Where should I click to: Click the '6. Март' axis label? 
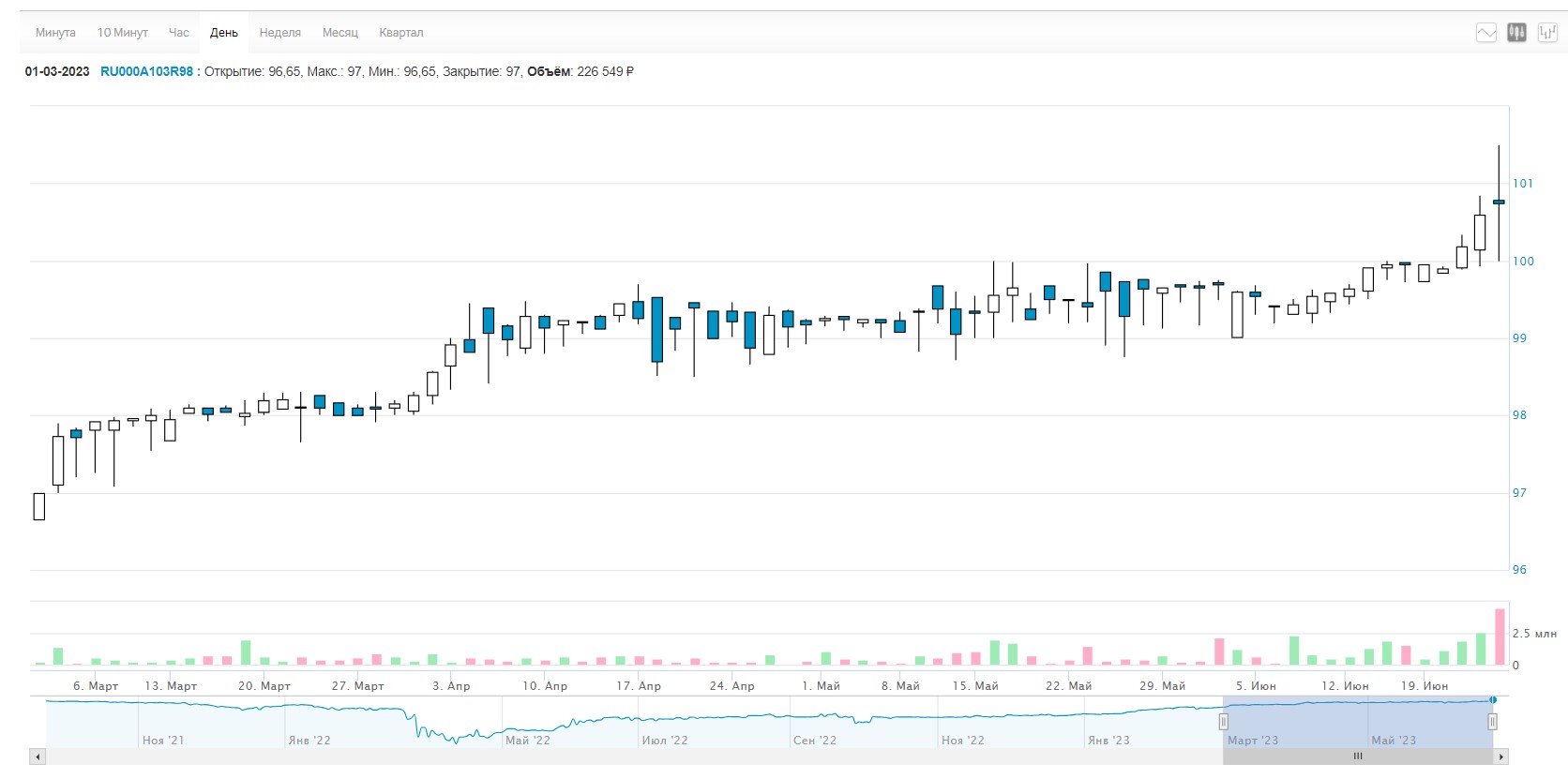pos(96,686)
